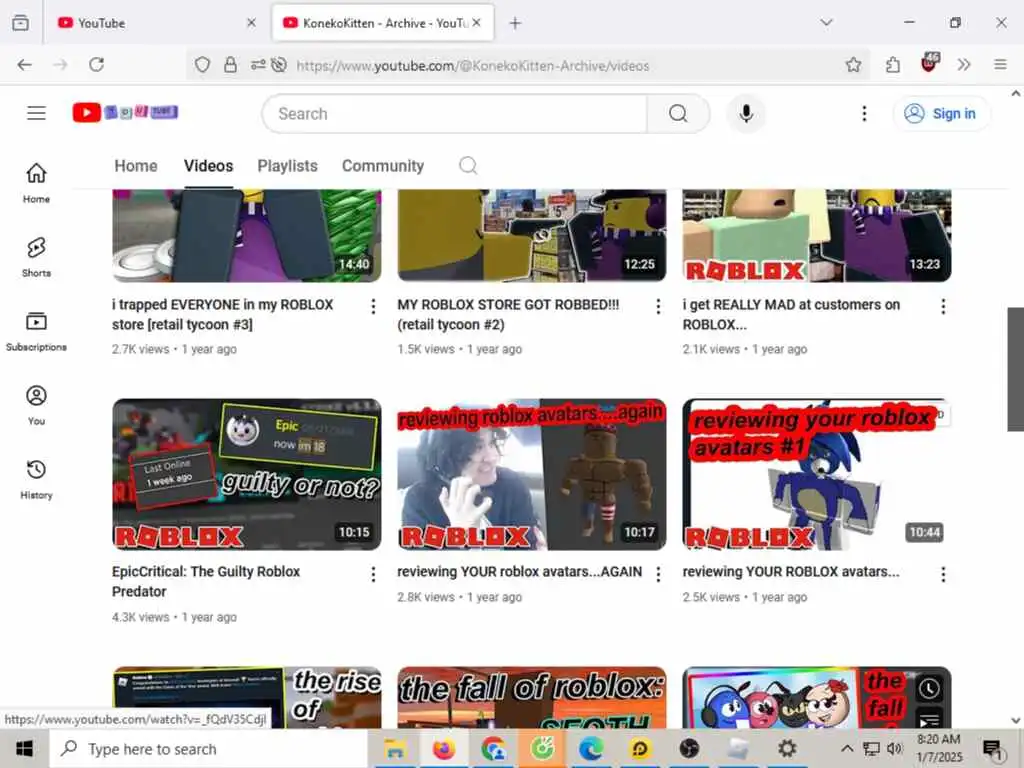The width and height of the screenshot is (1024, 768).
Task: Open the YouTube guide hamburger menu
Action: coord(37,113)
